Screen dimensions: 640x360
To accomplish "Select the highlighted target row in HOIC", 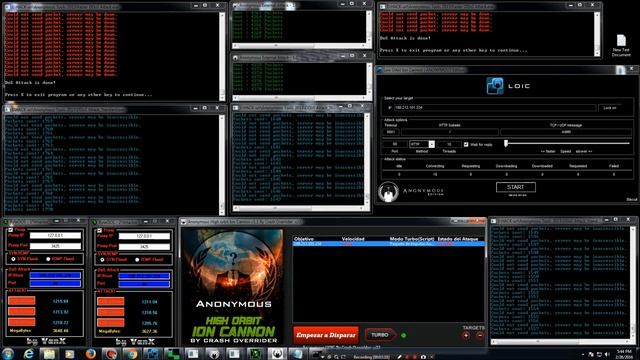I will pos(389,244).
